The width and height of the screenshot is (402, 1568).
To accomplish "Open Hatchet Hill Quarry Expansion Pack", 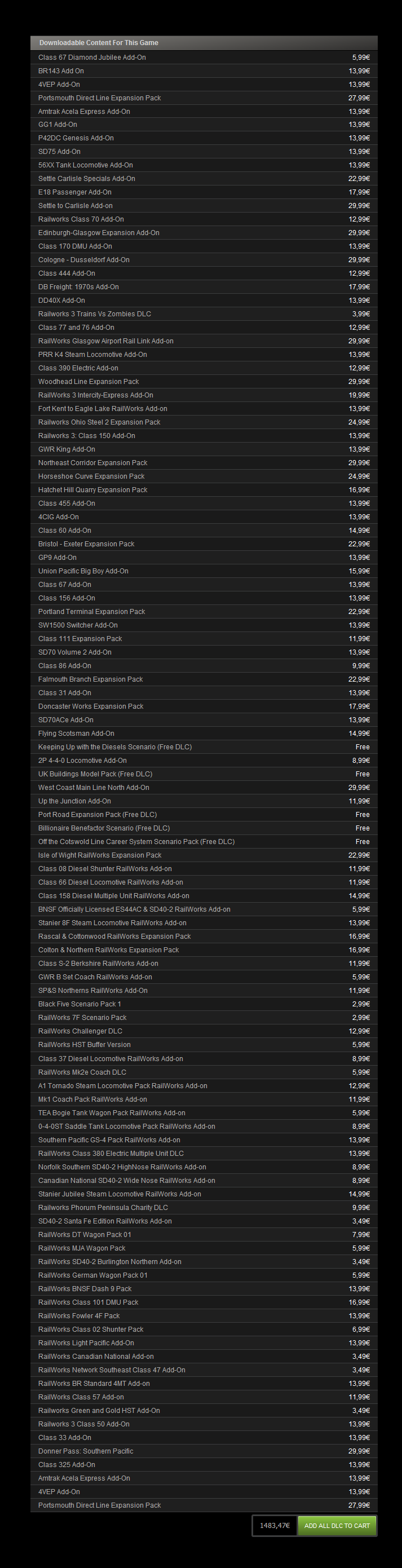I will point(204,490).
